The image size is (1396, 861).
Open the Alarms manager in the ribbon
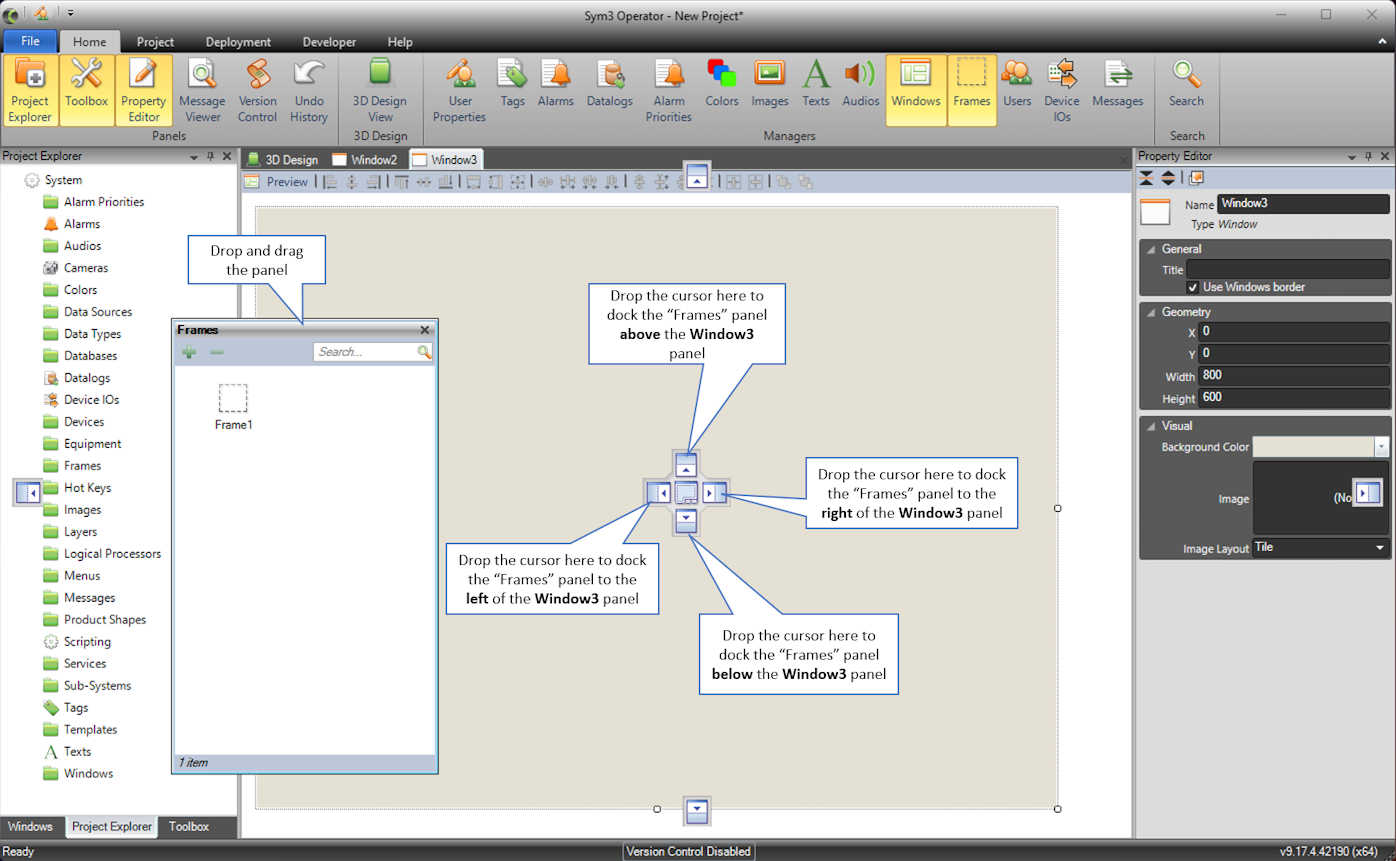click(x=555, y=84)
